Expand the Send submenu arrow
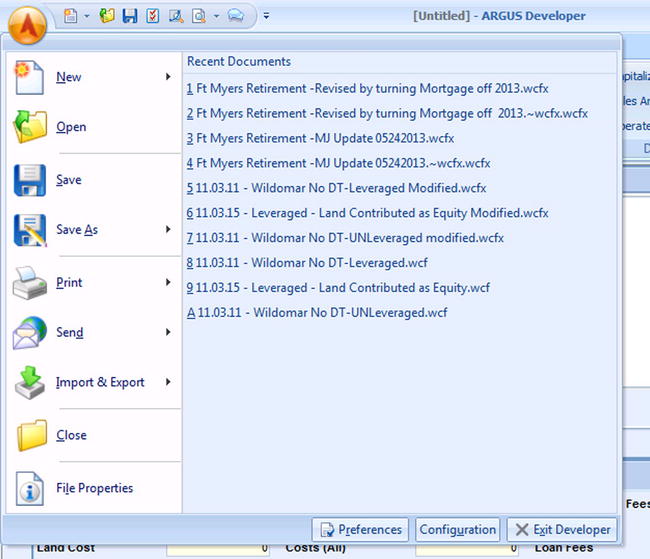The width and height of the screenshot is (650, 559). [x=168, y=332]
